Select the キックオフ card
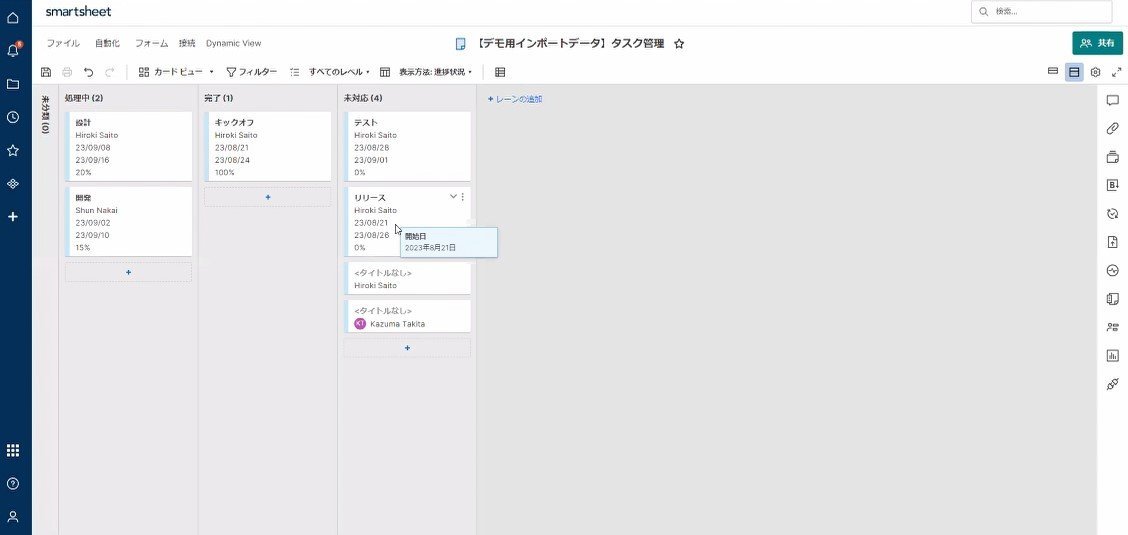 pyautogui.click(x=268, y=147)
